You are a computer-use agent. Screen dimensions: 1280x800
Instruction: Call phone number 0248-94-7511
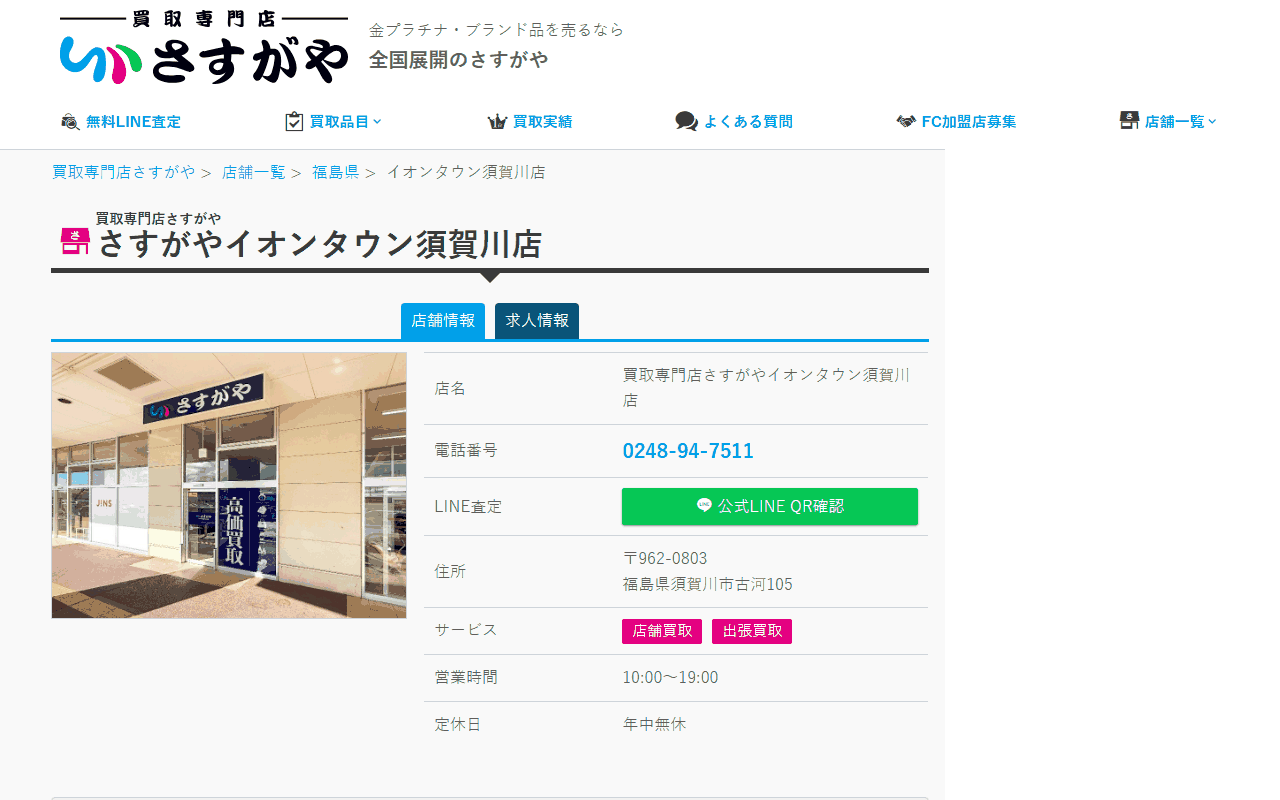(688, 451)
